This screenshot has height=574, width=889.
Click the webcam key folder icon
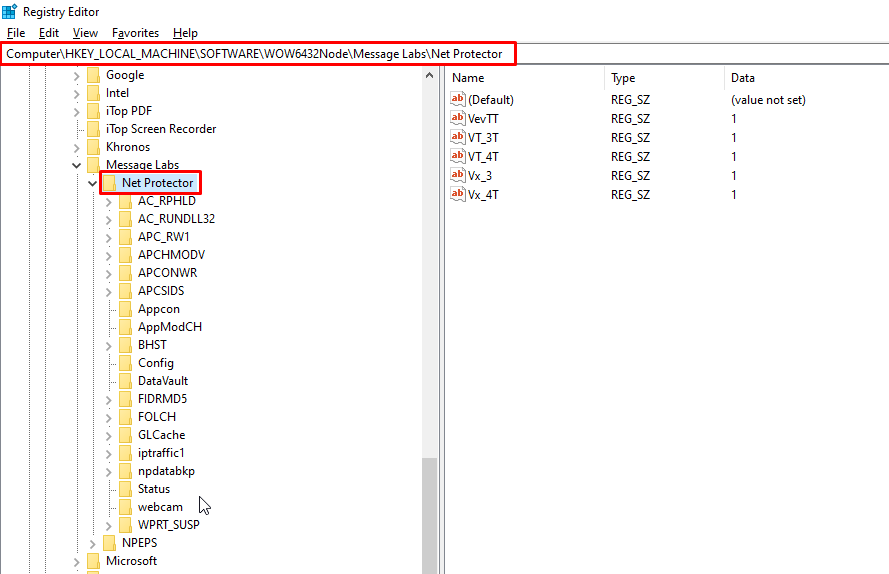pyautogui.click(x=126, y=507)
